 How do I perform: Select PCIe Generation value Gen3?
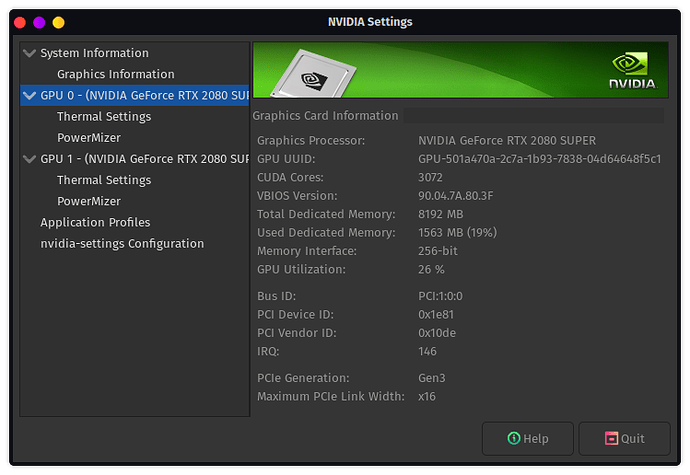click(432, 378)
